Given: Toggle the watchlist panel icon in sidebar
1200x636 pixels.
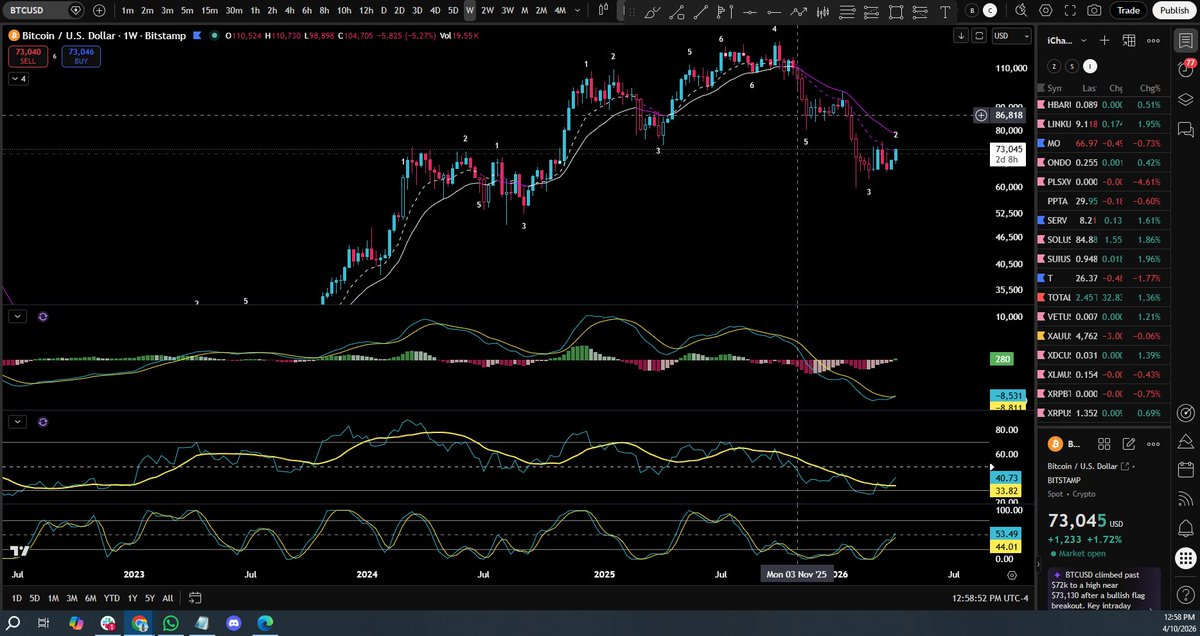Looking at the screenshot, I should [1184, 41].
